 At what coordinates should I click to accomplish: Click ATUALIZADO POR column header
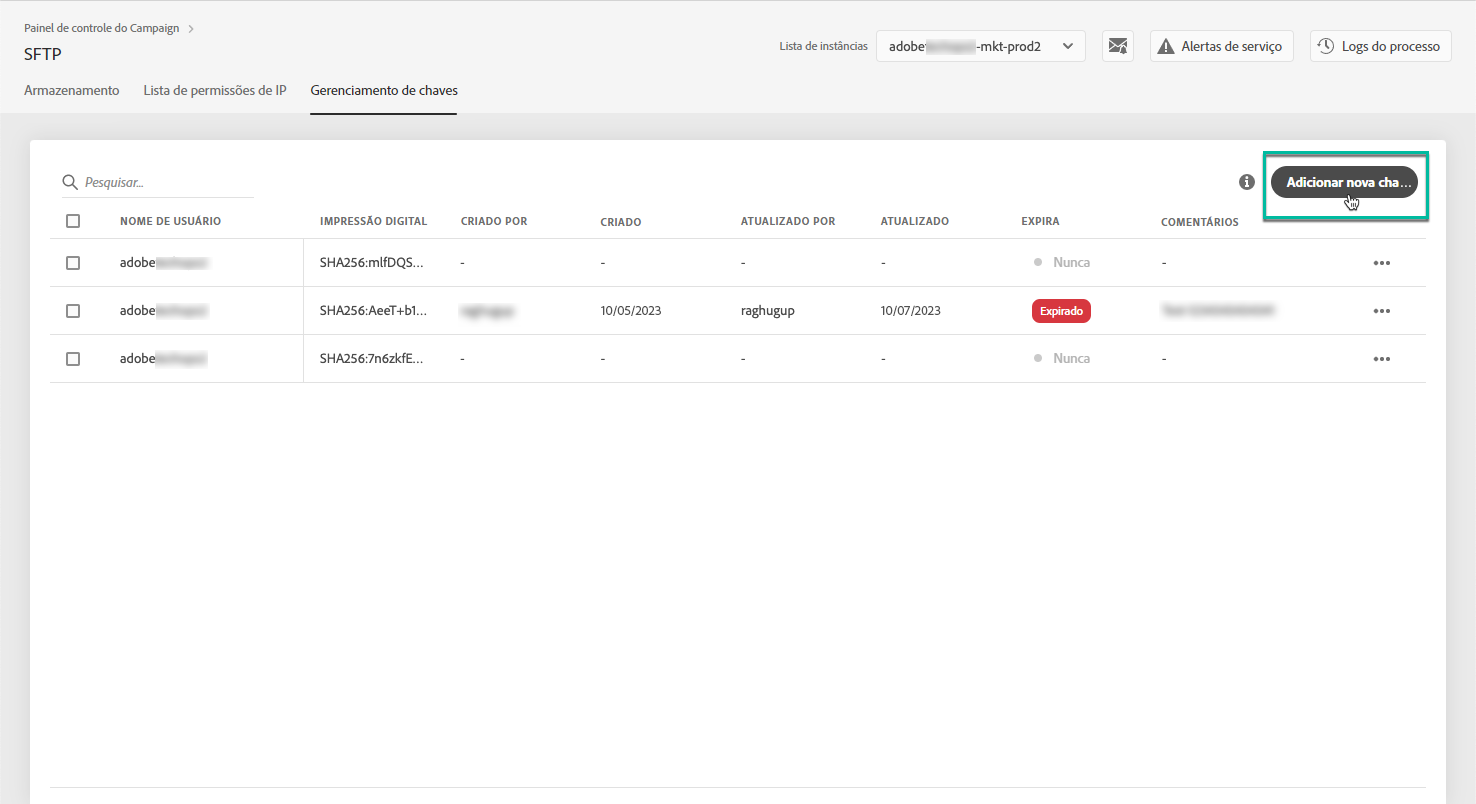tap(788, 221)
